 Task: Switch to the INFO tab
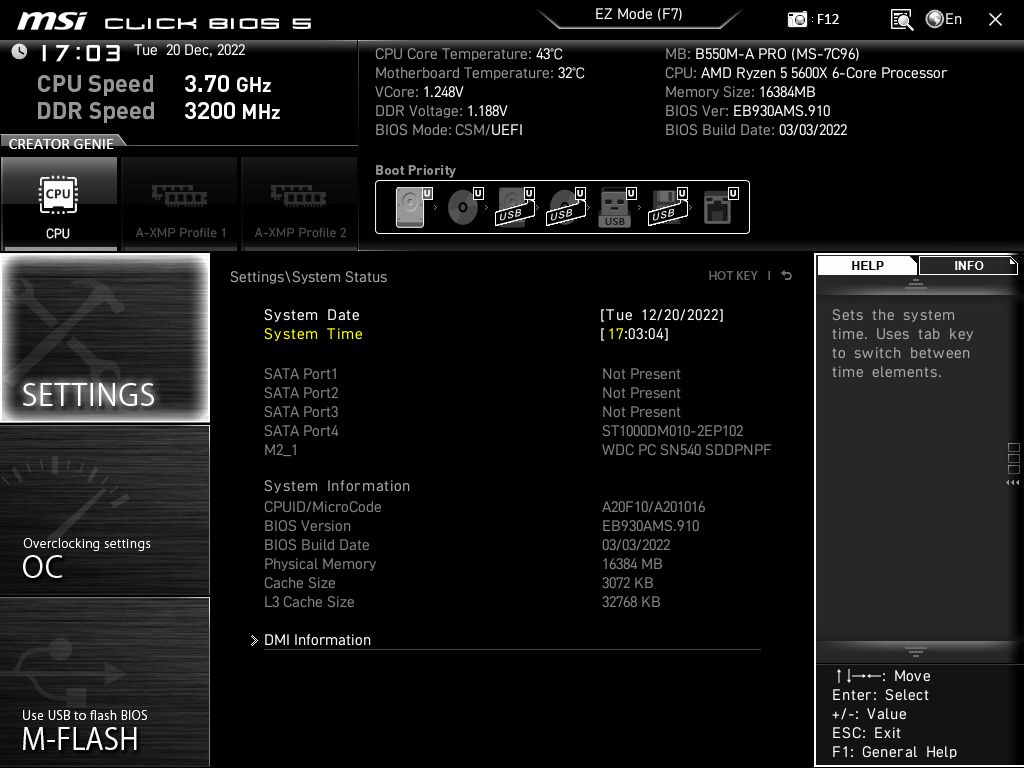click(967, 265)
